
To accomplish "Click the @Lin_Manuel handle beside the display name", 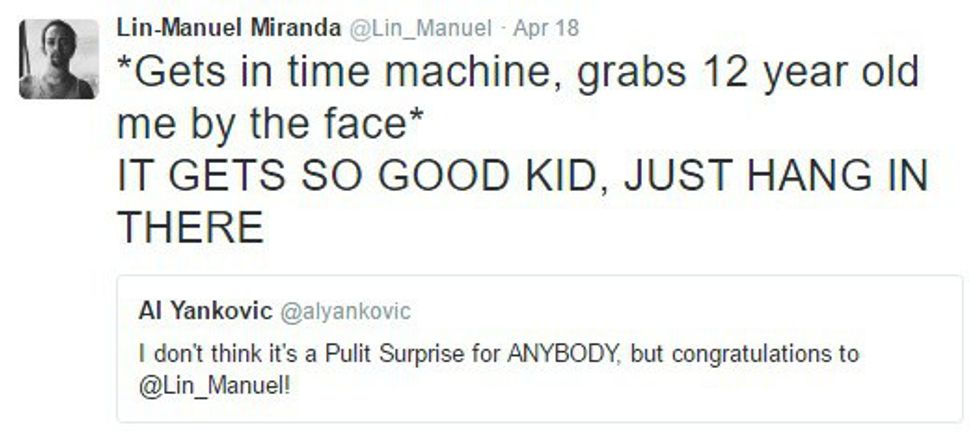I will pyautogui.click(x=419, y=28).
